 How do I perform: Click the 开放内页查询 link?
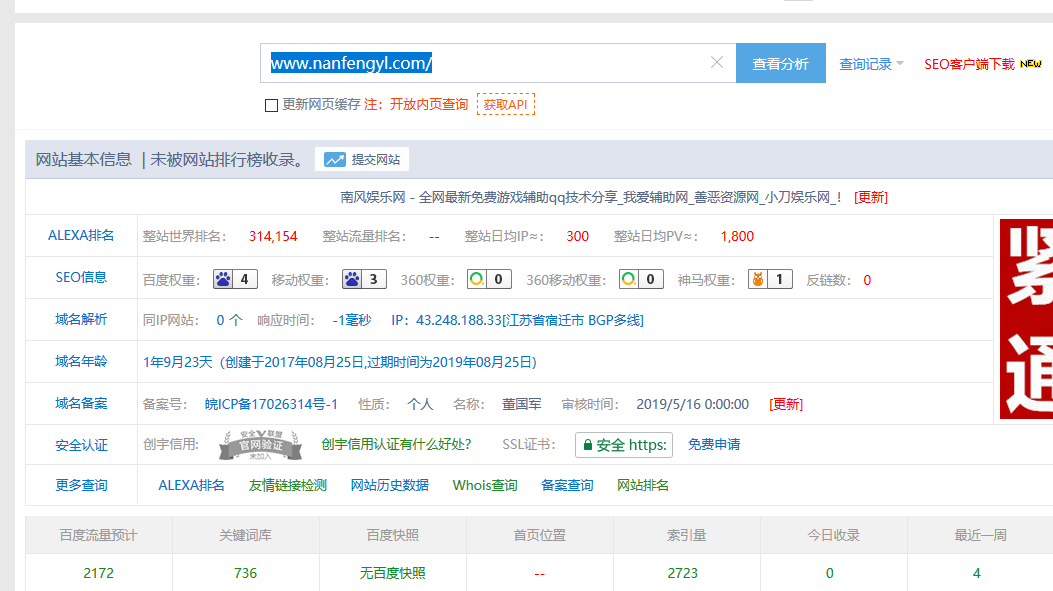click(428, 104)
